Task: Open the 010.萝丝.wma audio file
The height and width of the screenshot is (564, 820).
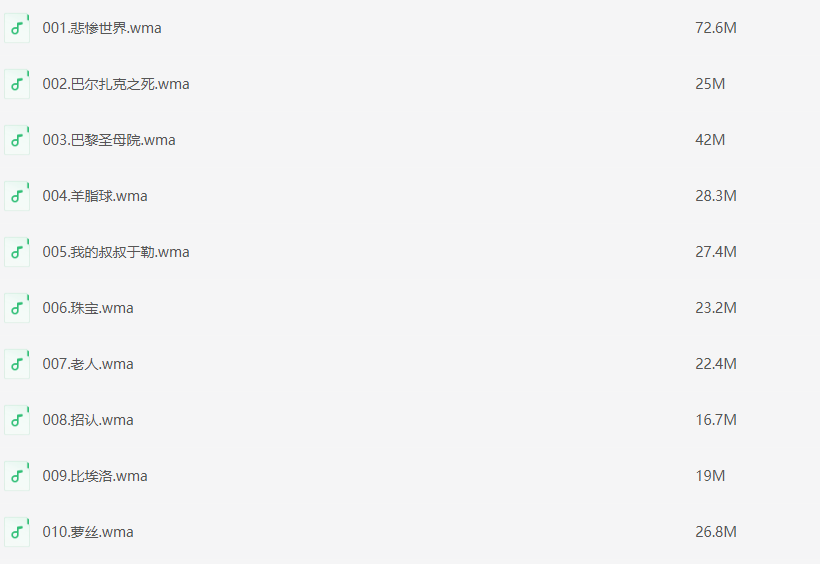Action: click(88, 532)
